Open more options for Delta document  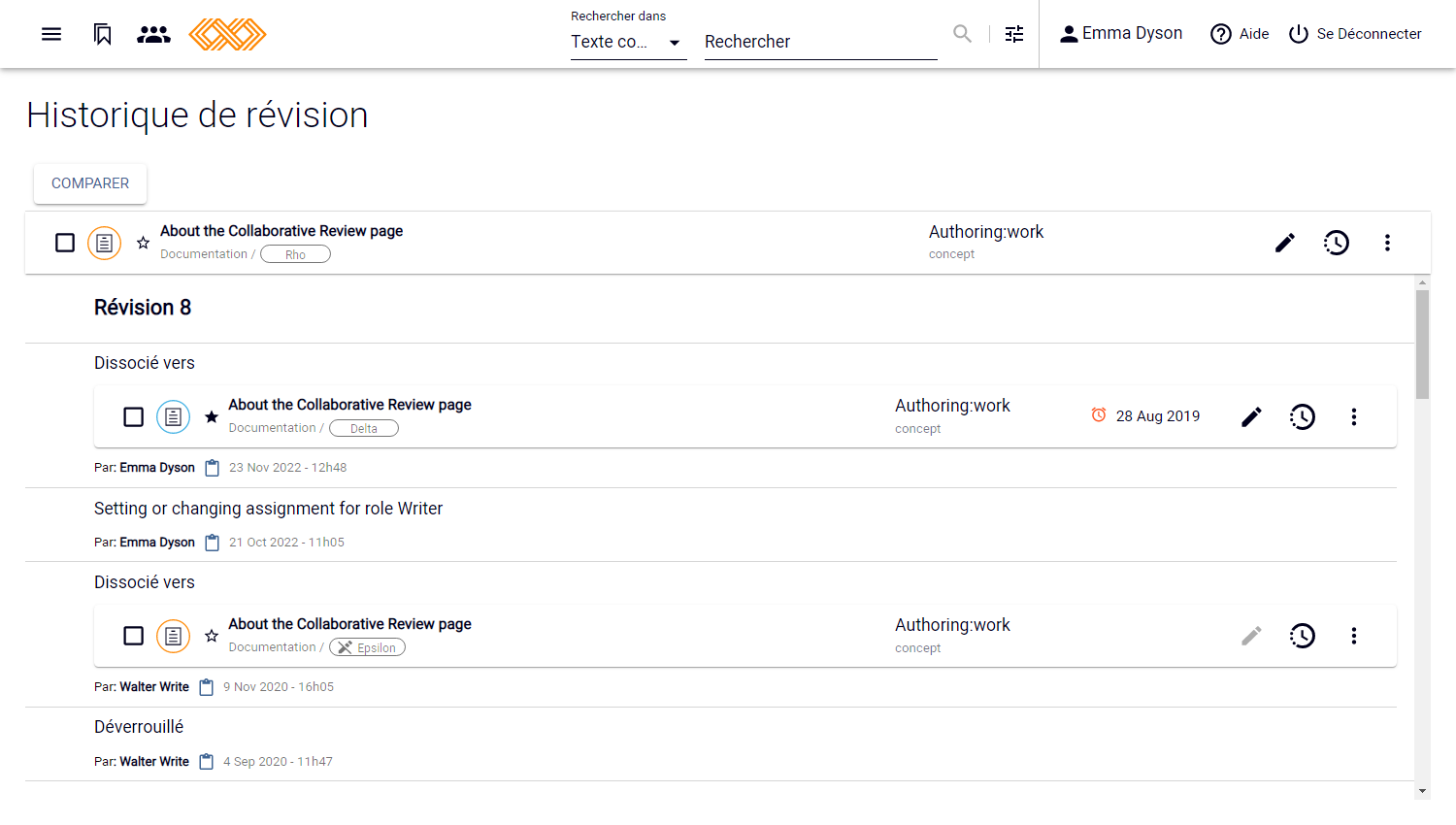1354,416
